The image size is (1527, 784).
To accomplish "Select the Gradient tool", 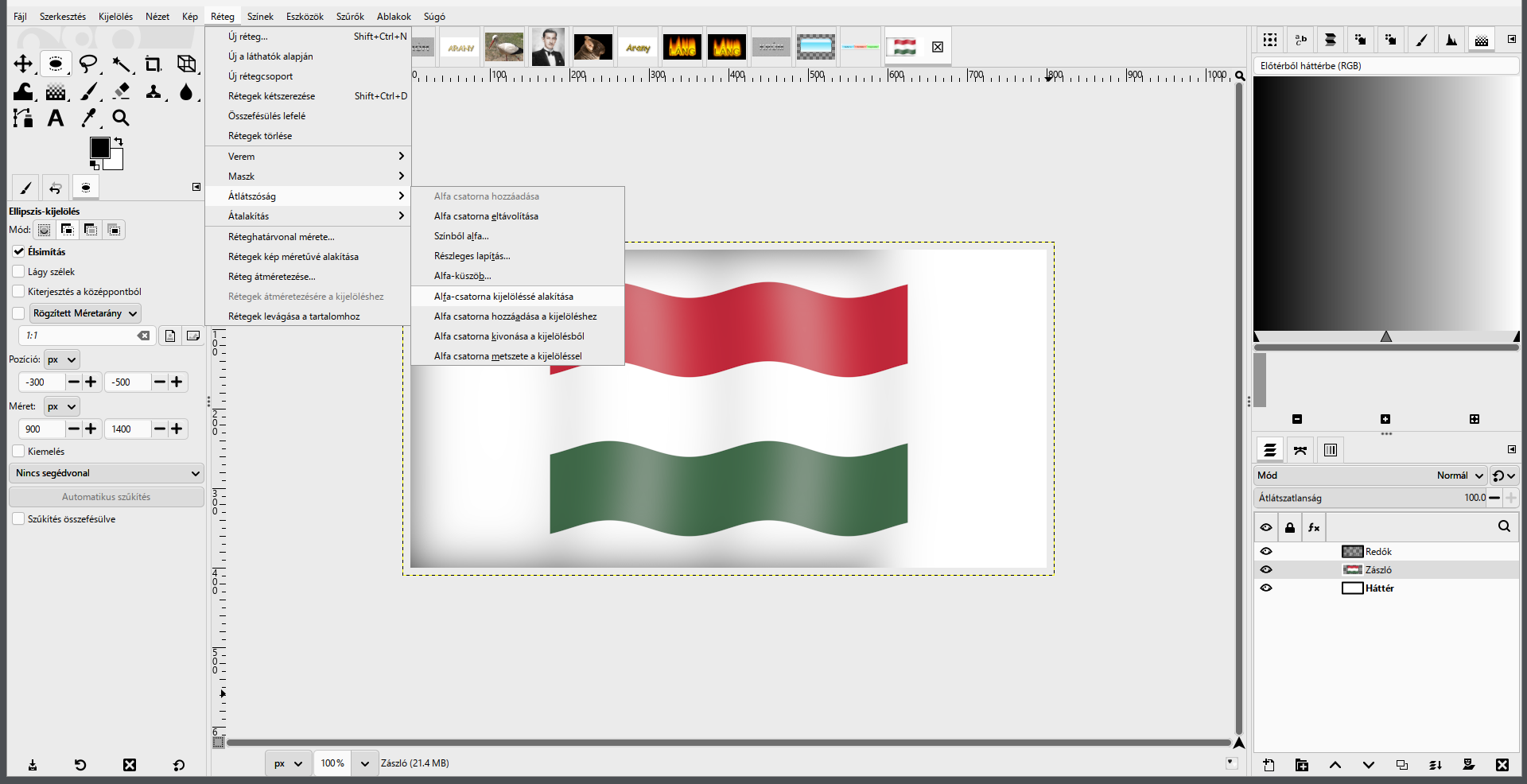I will 56,92.
